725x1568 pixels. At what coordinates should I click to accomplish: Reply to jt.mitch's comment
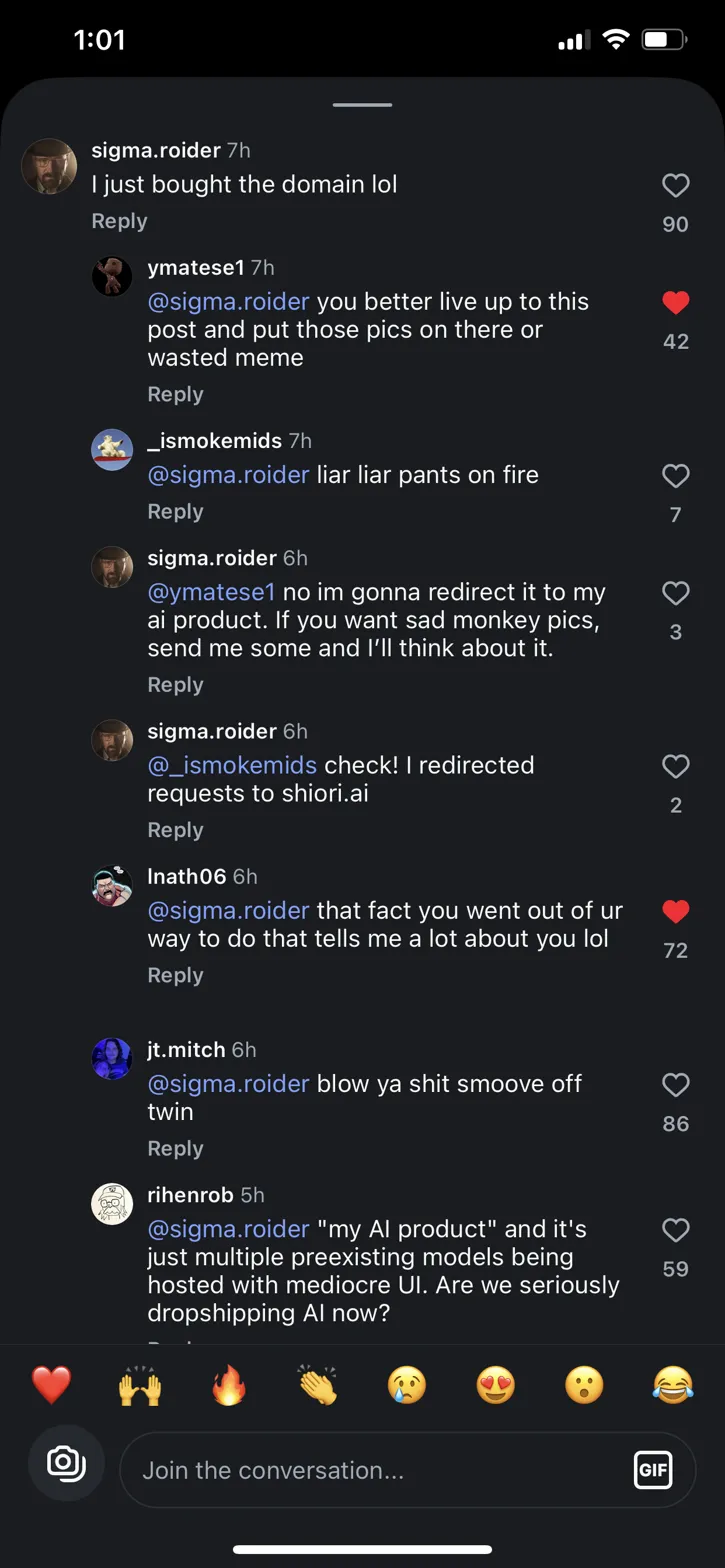tap(175, 1148)
